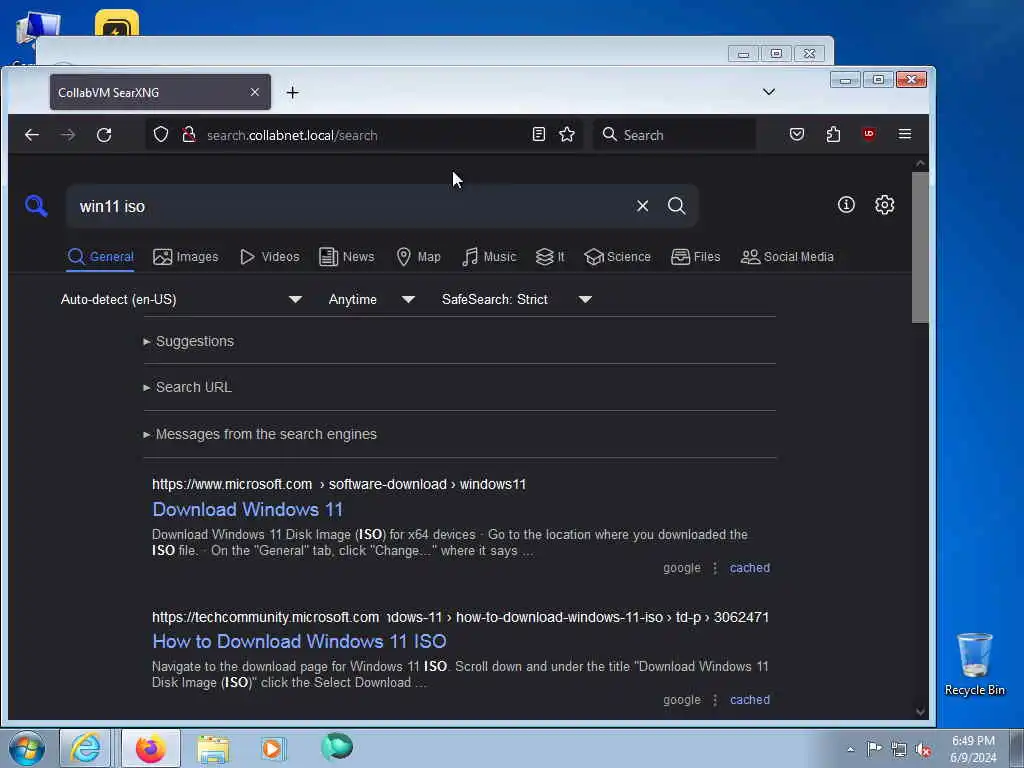Click the green round taskbar app icon
The image size is (1024, 768).
coord(336,746)
